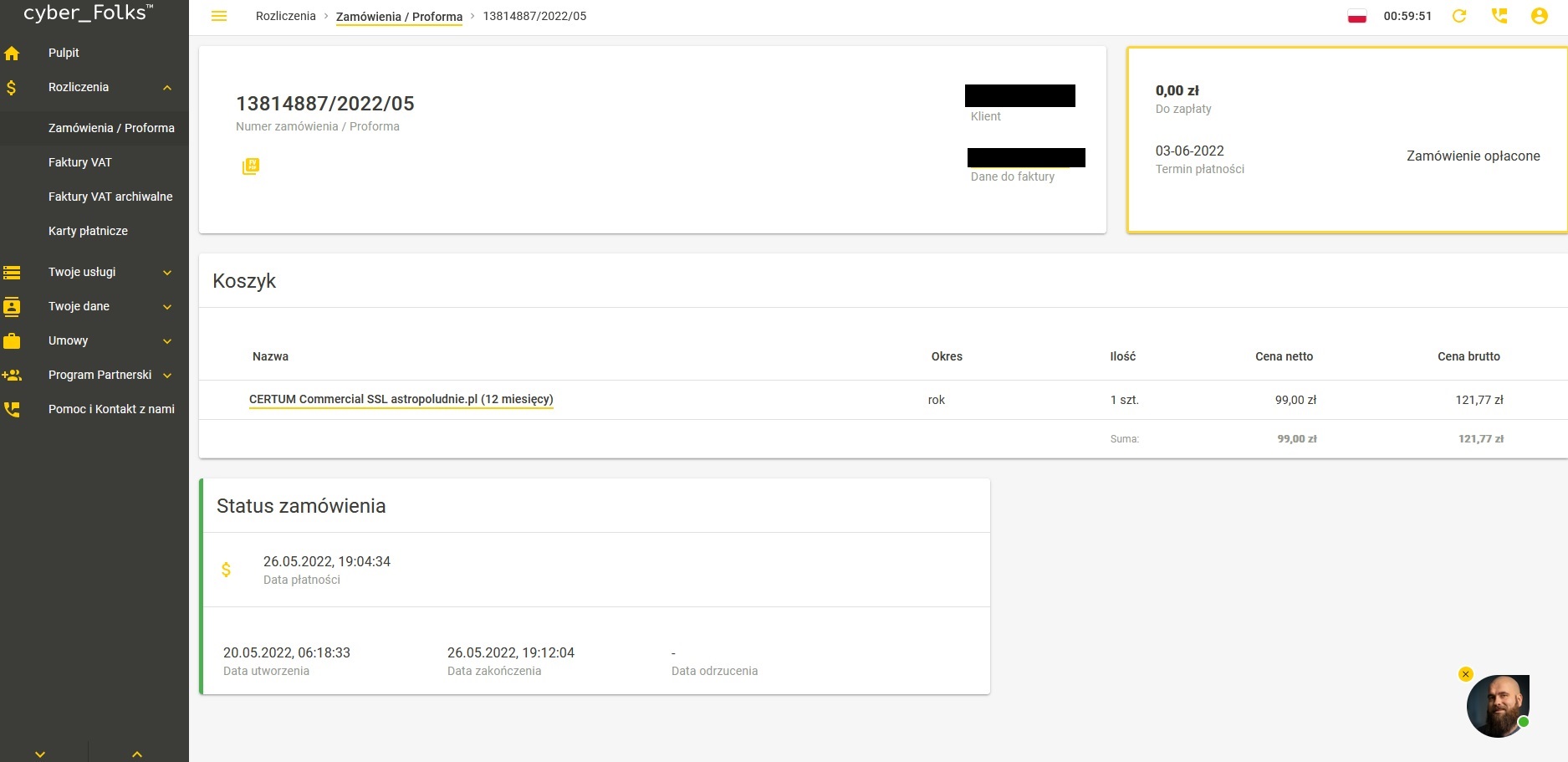Click the Suma: label
This screenshot has height=762, width=1568.
pyautogui.click(x=1125, y=439)
